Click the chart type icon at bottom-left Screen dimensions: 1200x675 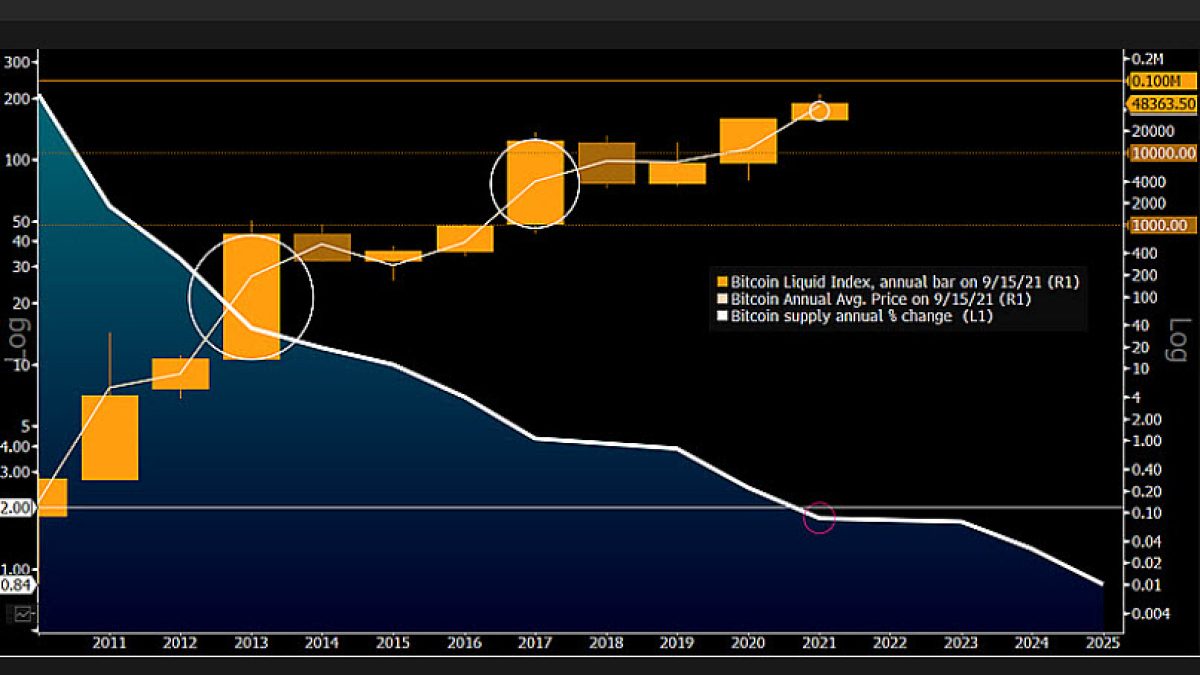tap(20, 613)
